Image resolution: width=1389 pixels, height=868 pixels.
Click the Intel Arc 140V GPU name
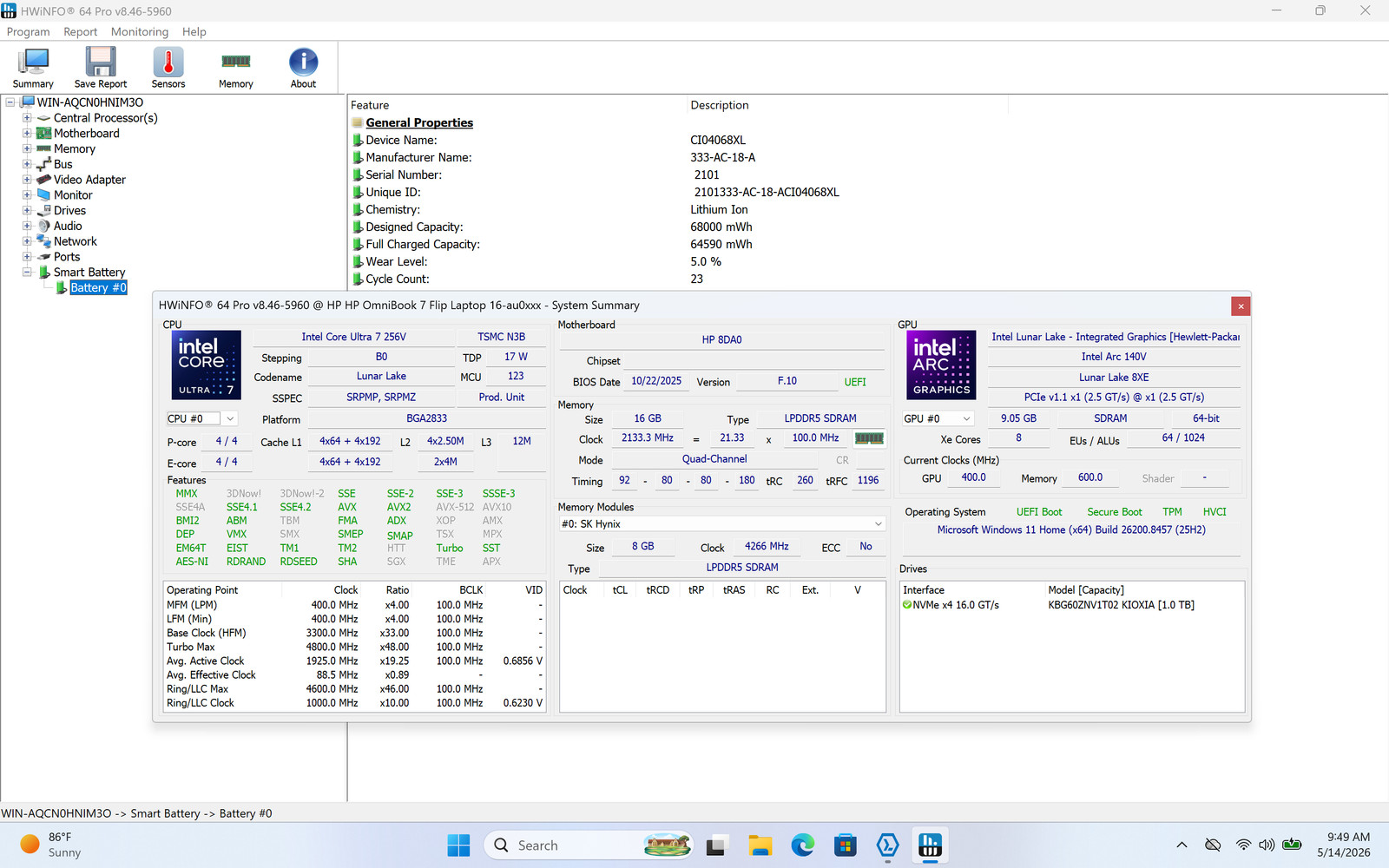pyautogui.click(x=1114, y=357)
